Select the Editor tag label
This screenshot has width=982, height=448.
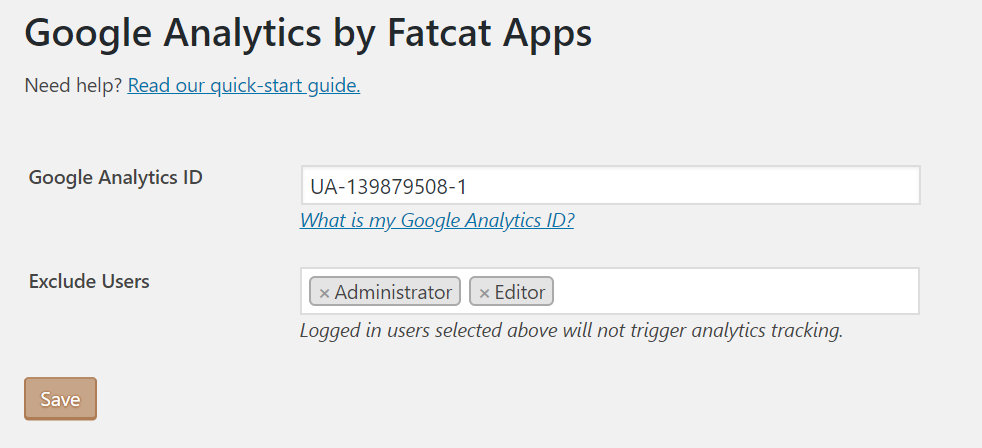tap(520, 292)
